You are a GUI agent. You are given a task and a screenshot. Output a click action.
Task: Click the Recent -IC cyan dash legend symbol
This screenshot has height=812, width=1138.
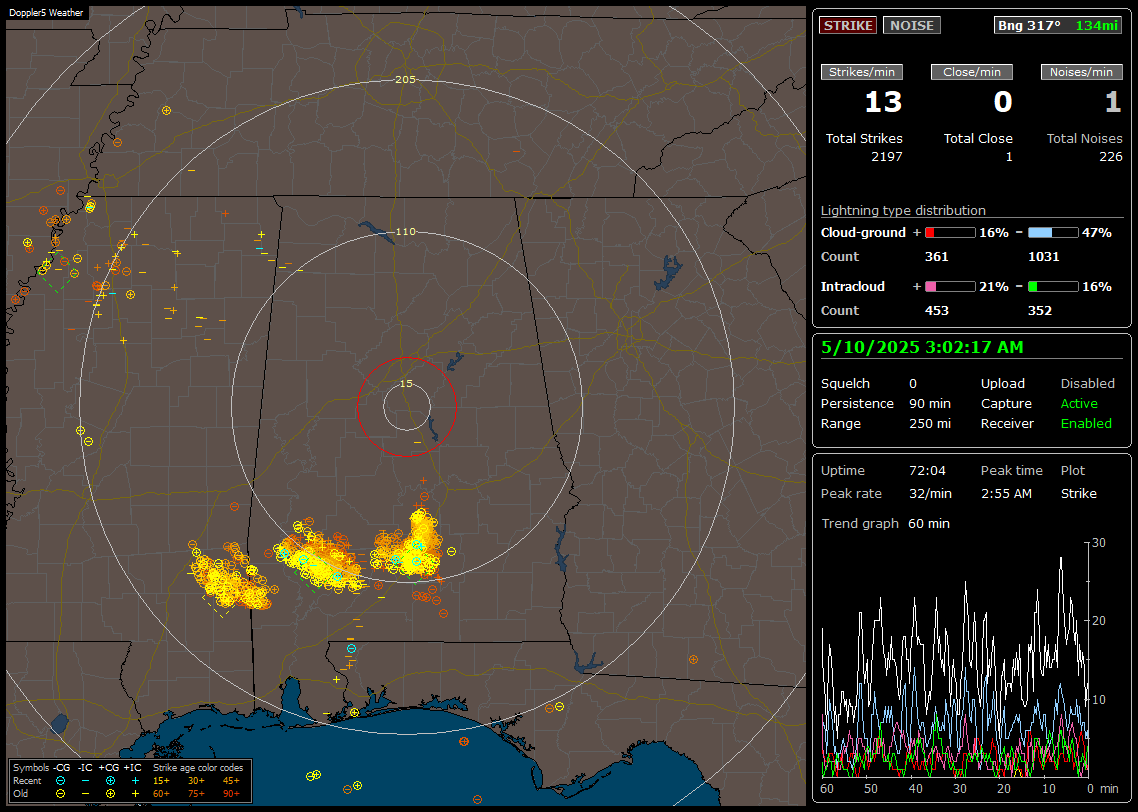click(85, 781)
